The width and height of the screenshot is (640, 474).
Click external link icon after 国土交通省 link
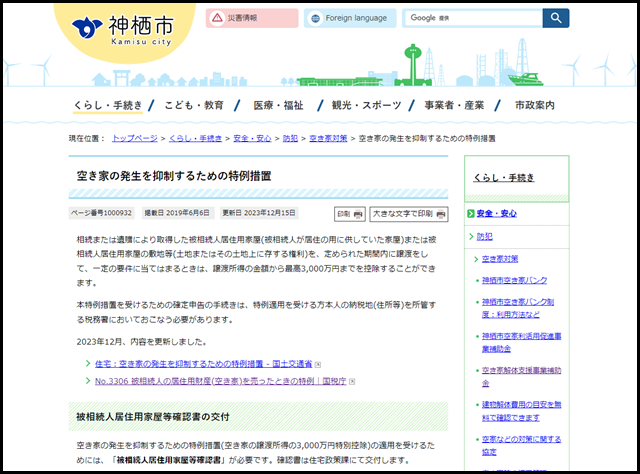[x=318, y=365]
